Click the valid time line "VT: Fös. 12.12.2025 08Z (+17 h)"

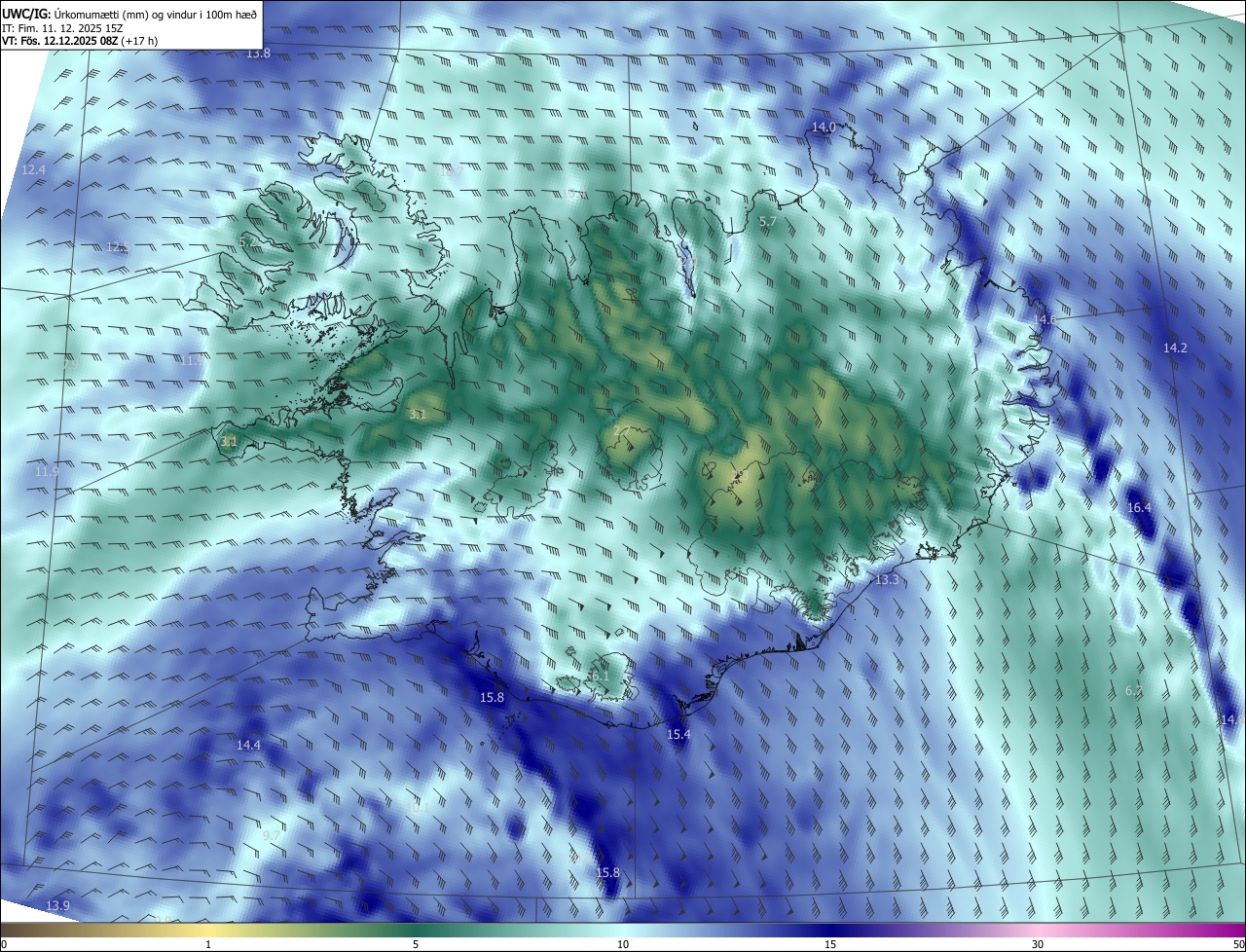pos(81,41)
